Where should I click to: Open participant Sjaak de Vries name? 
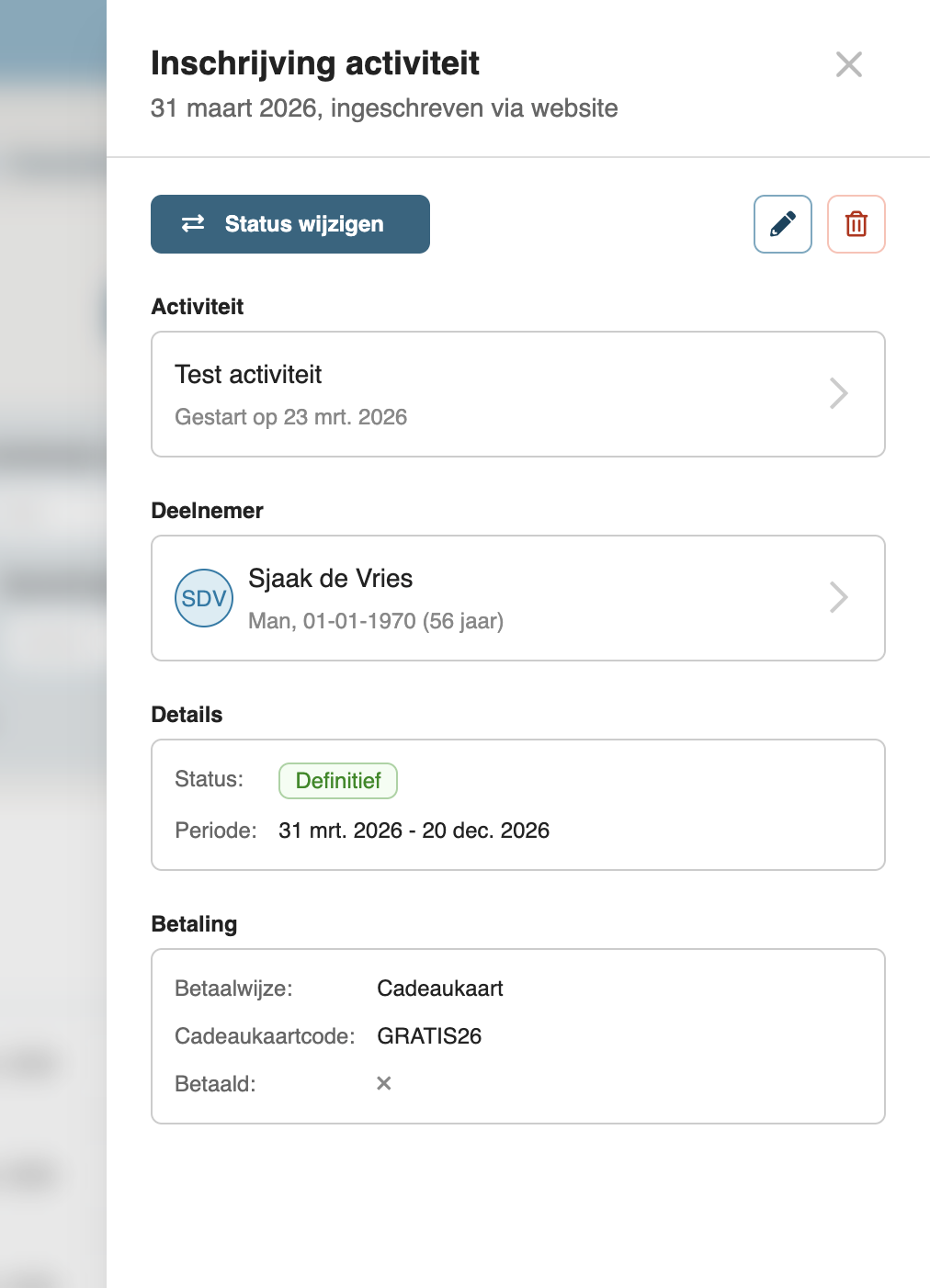330,579
